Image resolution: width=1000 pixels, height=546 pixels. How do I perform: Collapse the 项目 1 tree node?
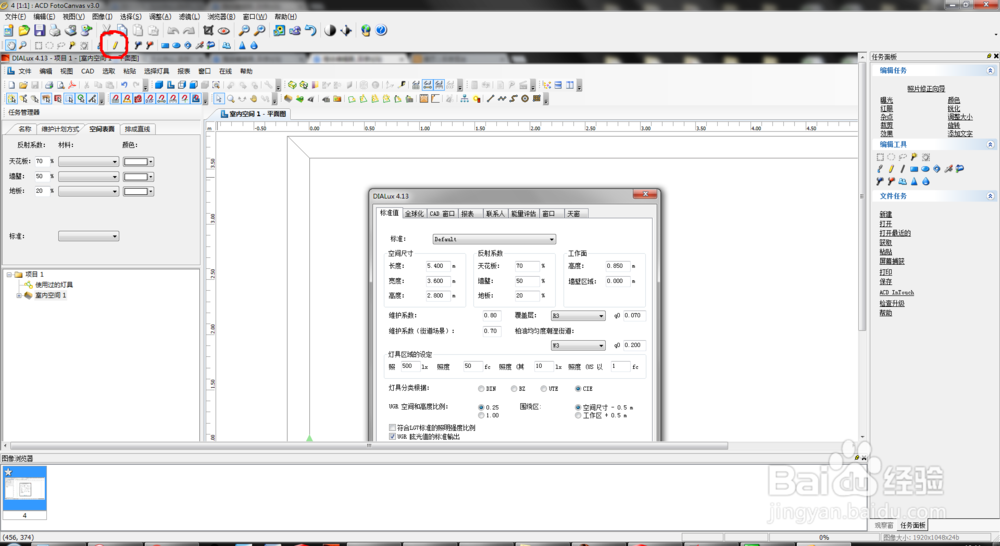[10, 274]
